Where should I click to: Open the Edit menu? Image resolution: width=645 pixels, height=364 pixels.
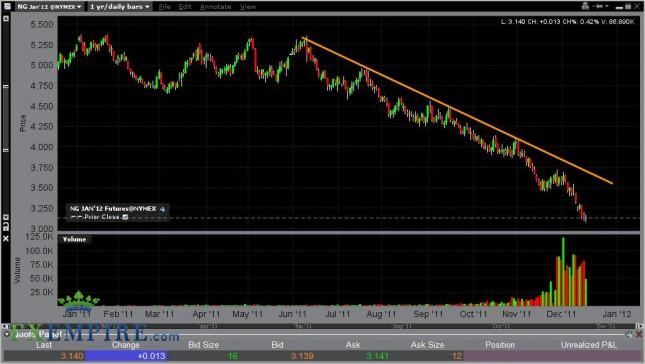[185, 7]
